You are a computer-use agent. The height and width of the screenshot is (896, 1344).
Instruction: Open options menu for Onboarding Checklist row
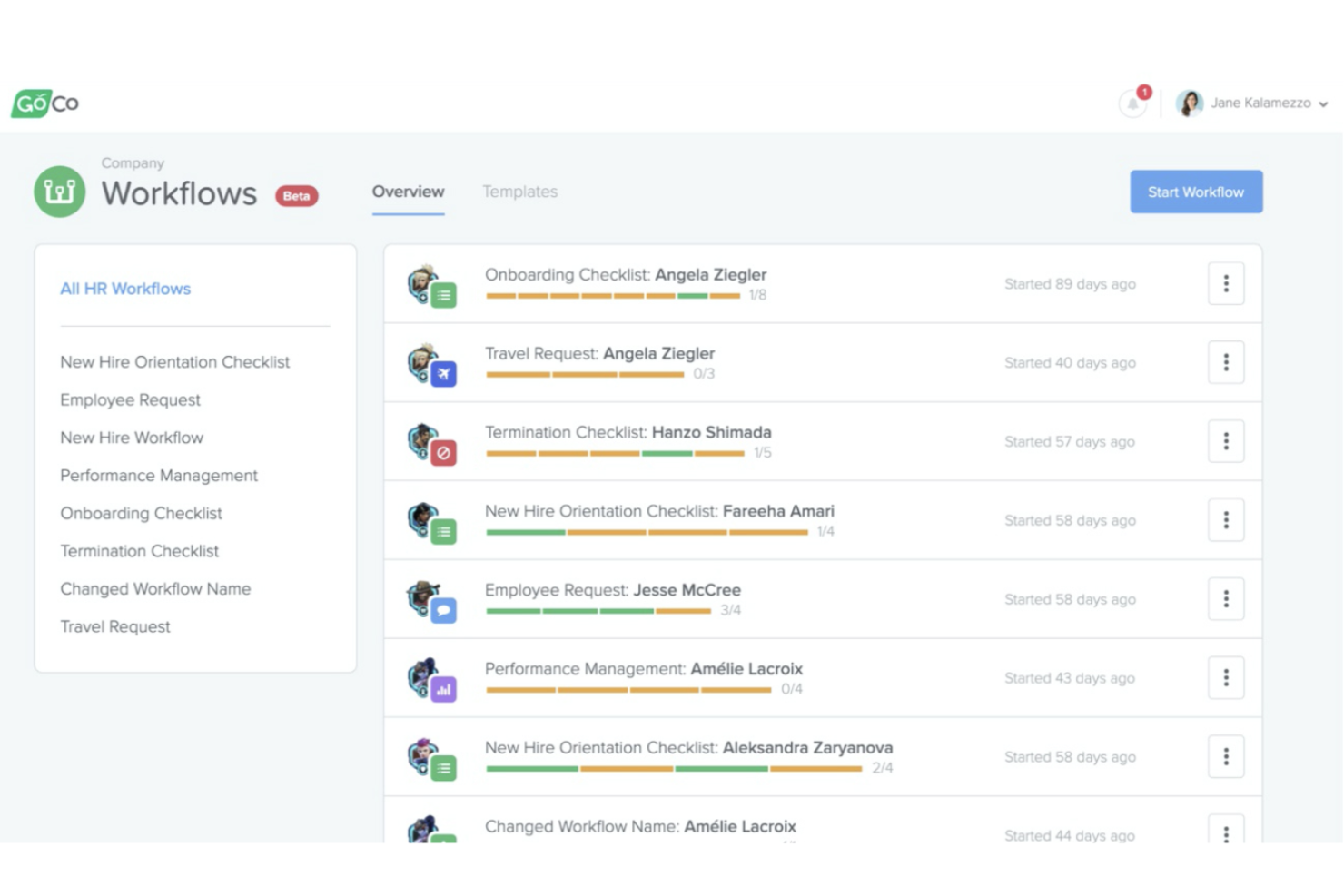click(x=1225, y=284)
